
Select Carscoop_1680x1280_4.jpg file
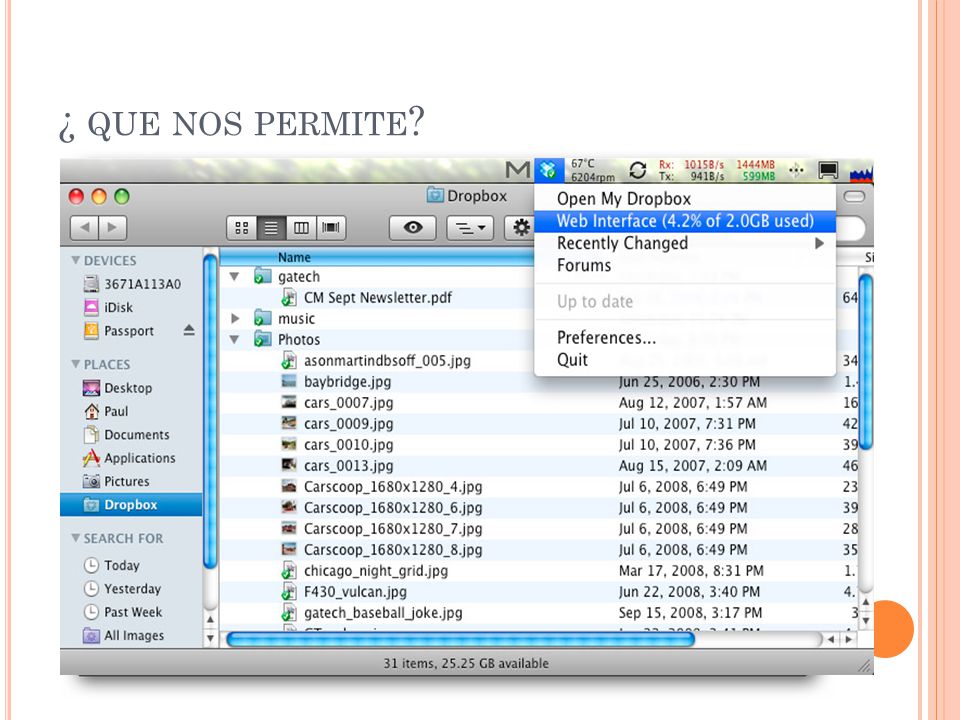tap(539, 487)
